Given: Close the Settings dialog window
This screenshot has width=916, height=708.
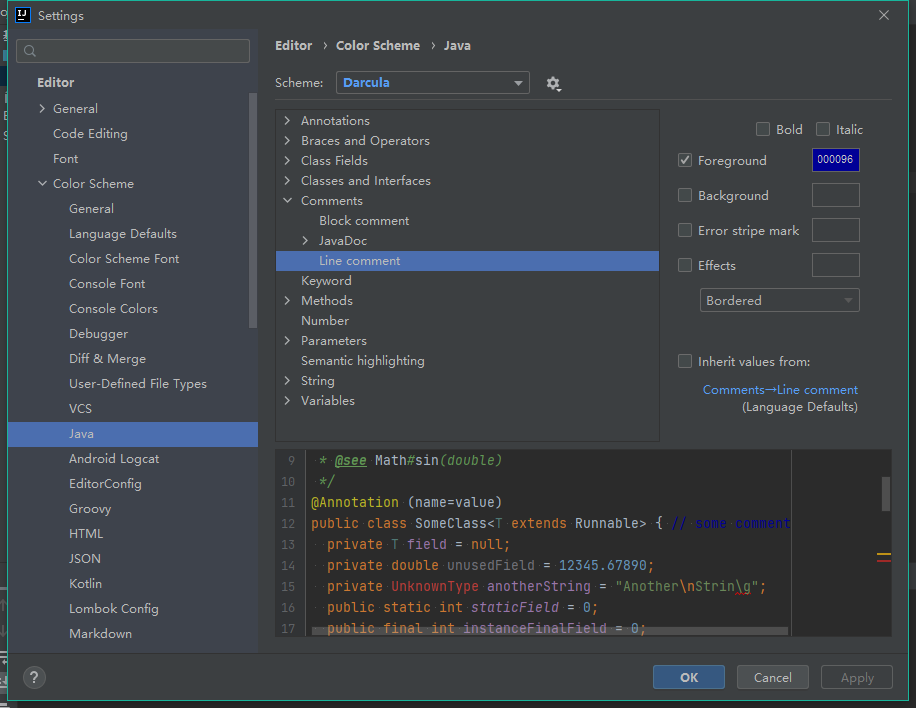Looking at the screenshot, I should [883, 15].
